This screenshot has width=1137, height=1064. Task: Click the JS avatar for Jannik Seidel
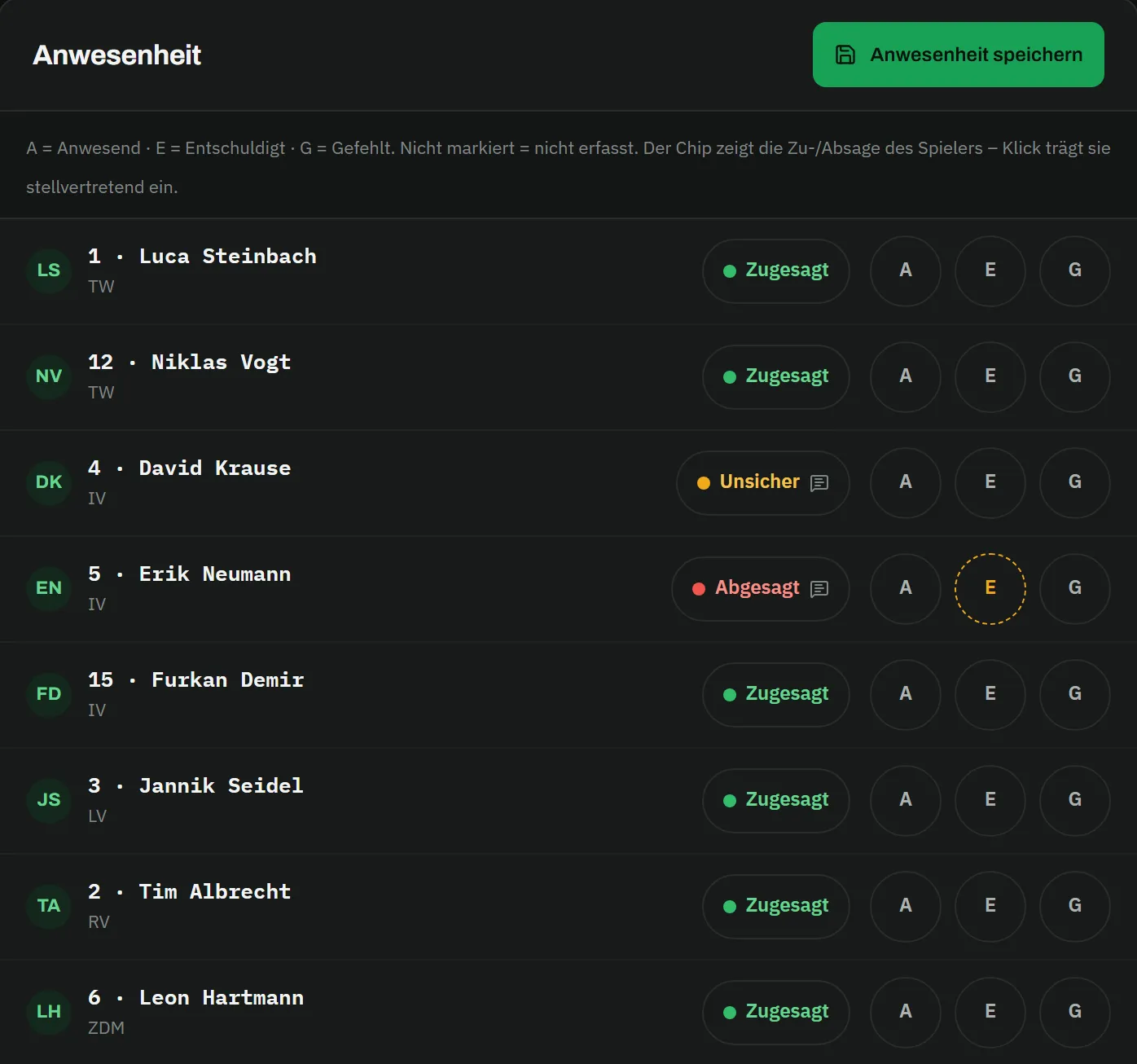[49, 800]
